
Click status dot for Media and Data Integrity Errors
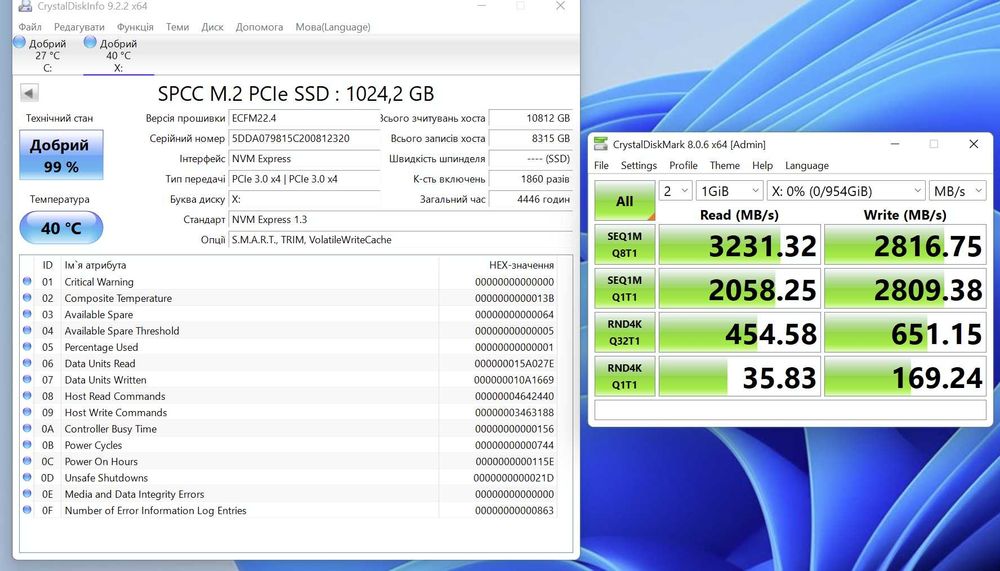pos(27,493)
